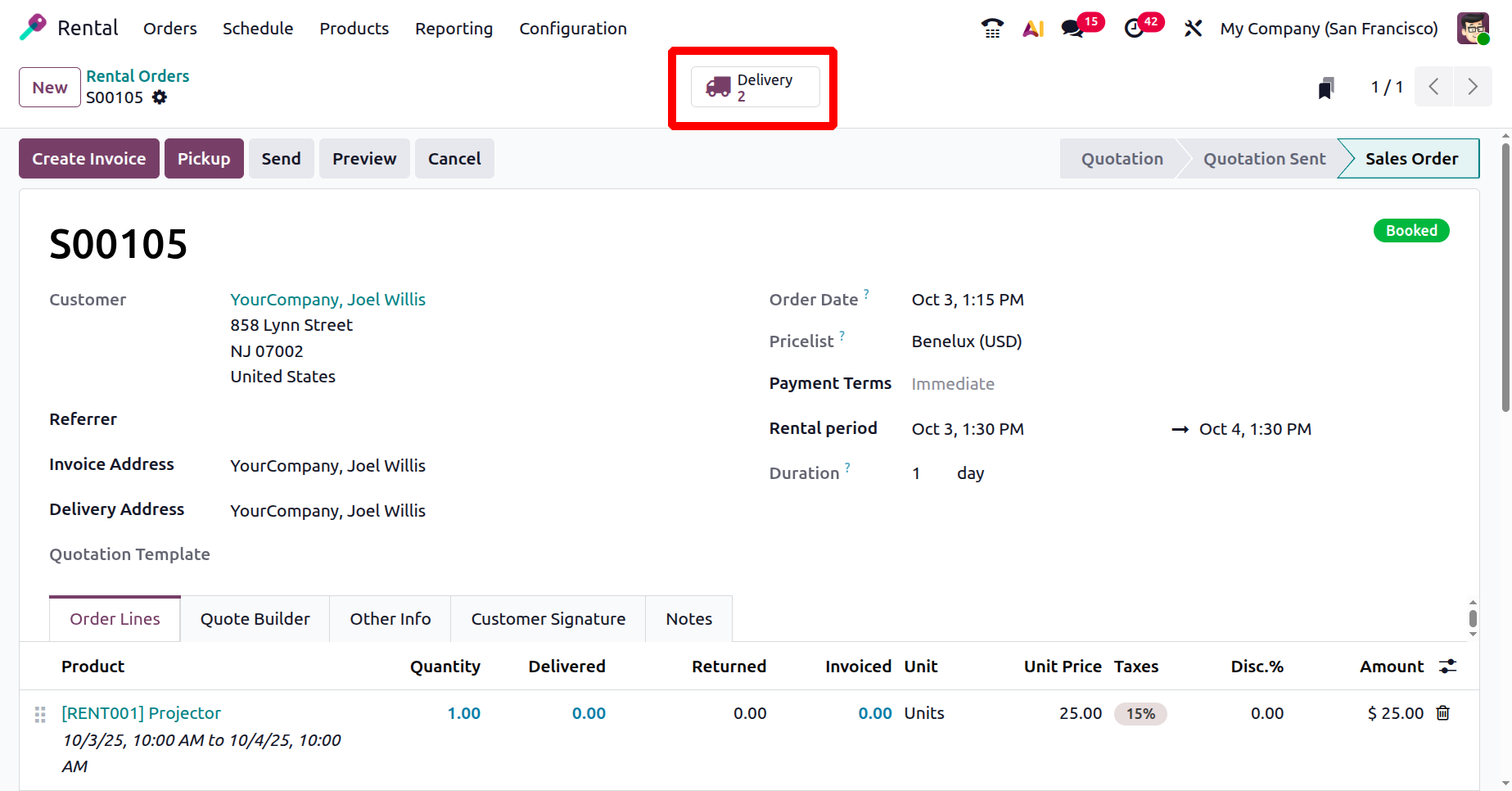Delete the Projector order line
This screenshot has width=1512, height=791.
coord(1443,713)
